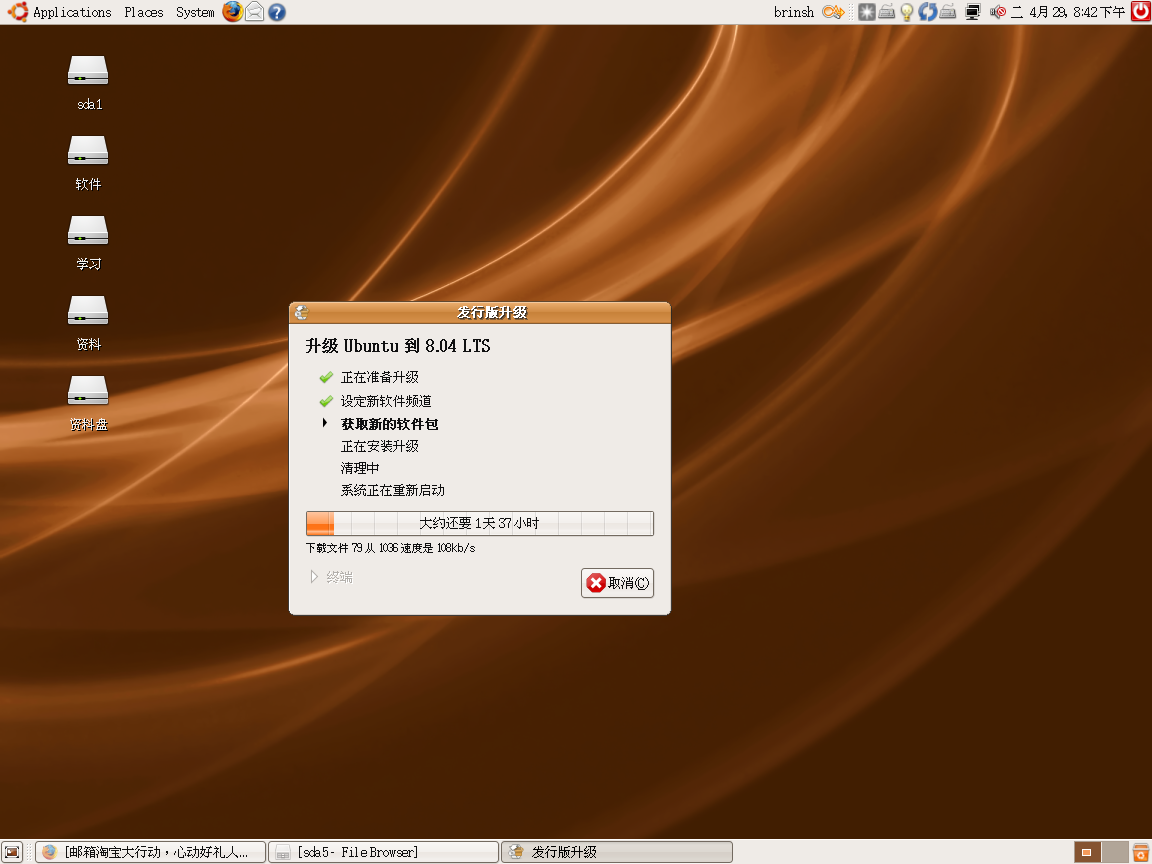Open the 资料盘 drive icon on desktop
This screenshot has width=1152, height=864.
[x=88, y=390]
